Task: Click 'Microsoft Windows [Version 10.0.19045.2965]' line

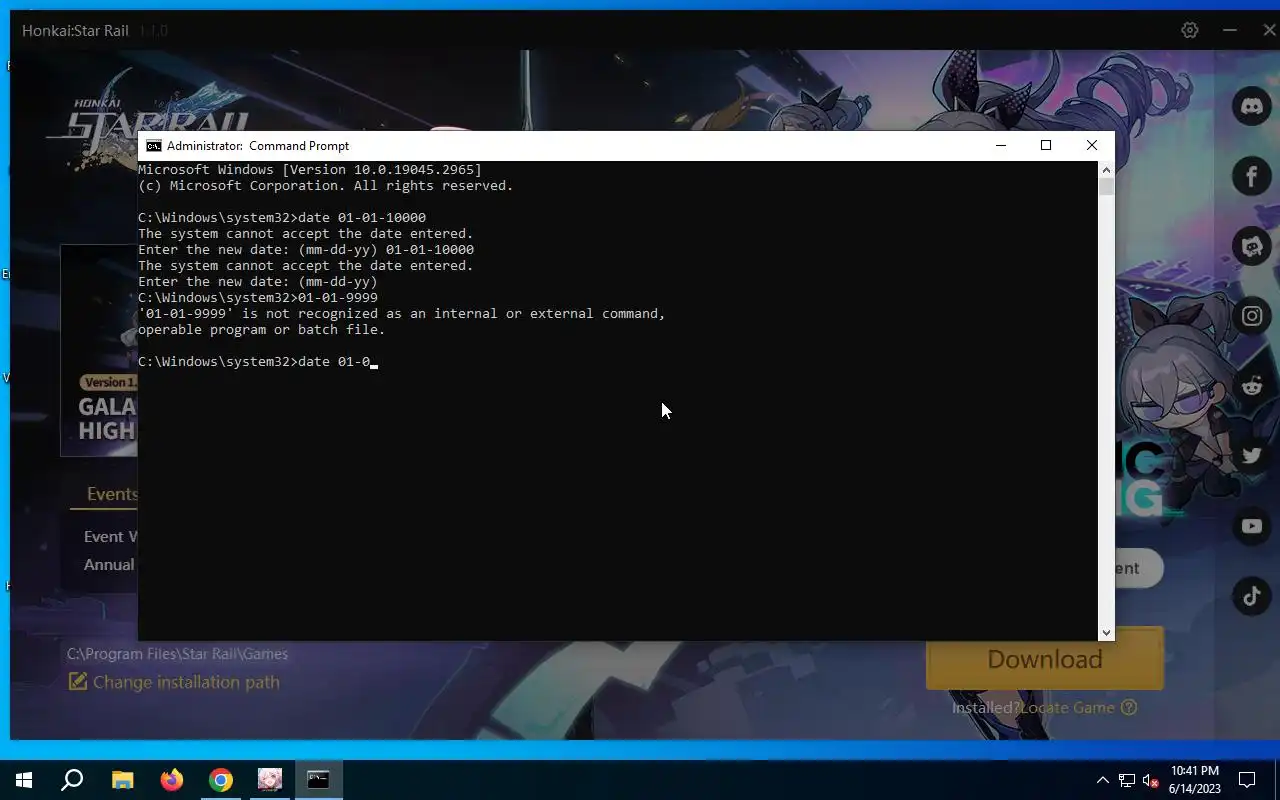Action: pyautogui.click(x=310, y=169)
